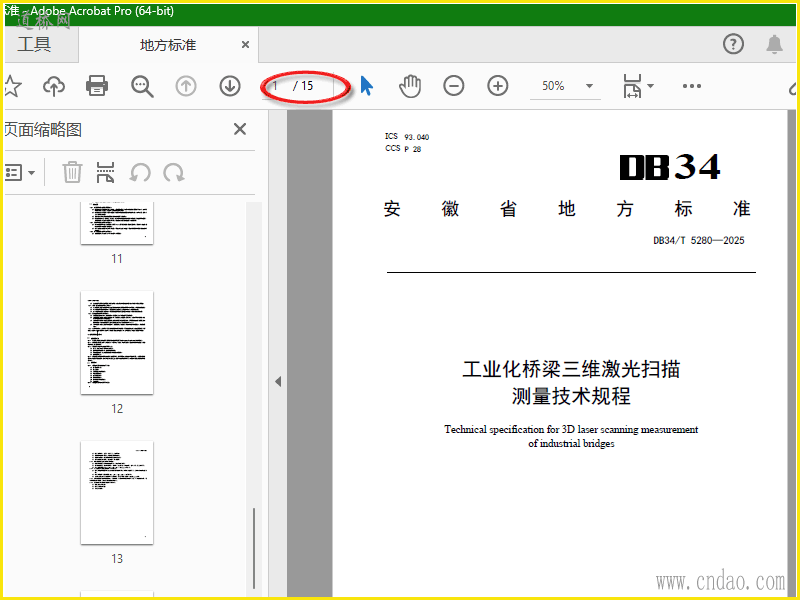Click the page 13 number label
This screenshot has width=800, height=600.
coord(117,559)
